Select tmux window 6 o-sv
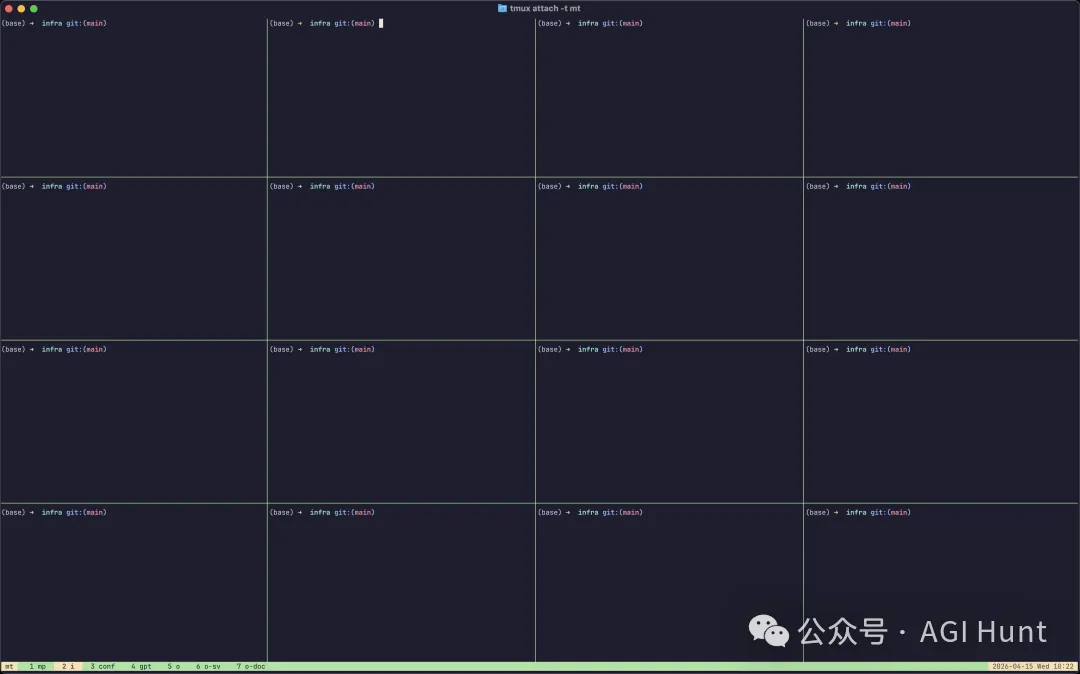Image resolution: width=1080 pixels, height=674 pixels. pyautogui.click(x=208, y=666)
